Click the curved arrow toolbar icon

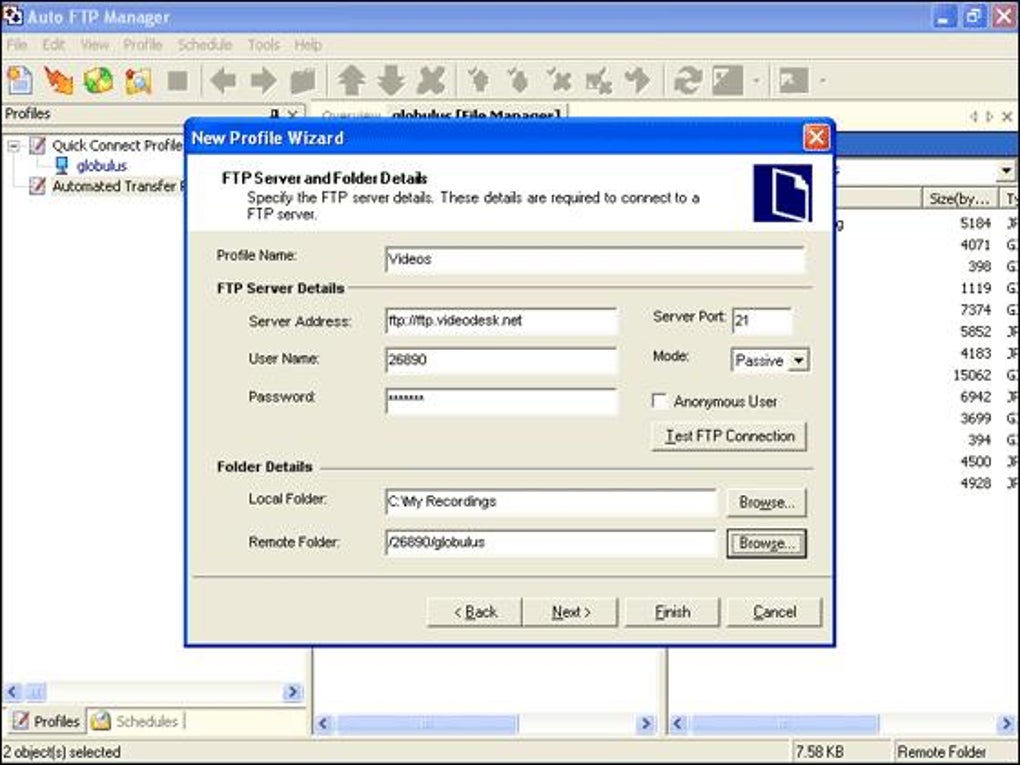tap(637, 81)
